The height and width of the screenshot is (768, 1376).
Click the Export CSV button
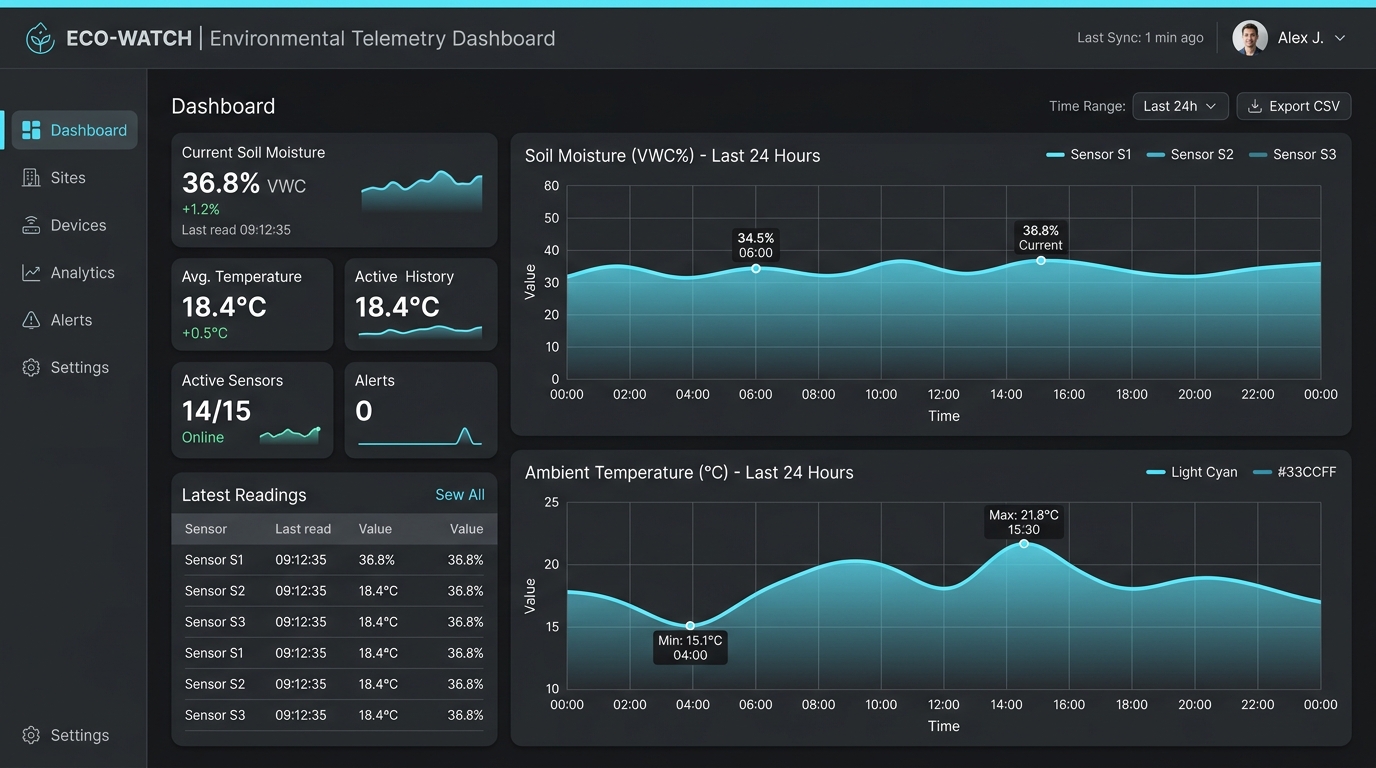point(1294,106)
